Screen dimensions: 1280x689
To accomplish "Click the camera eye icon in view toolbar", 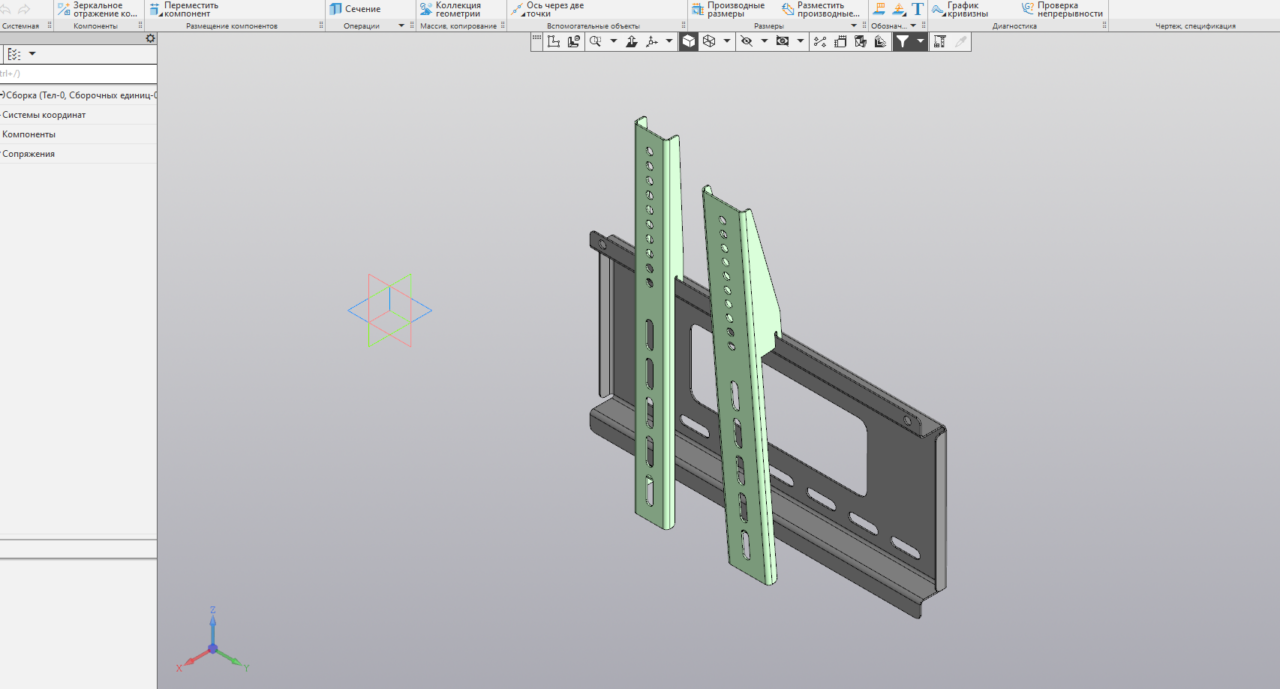I will [x=781, y=41].
